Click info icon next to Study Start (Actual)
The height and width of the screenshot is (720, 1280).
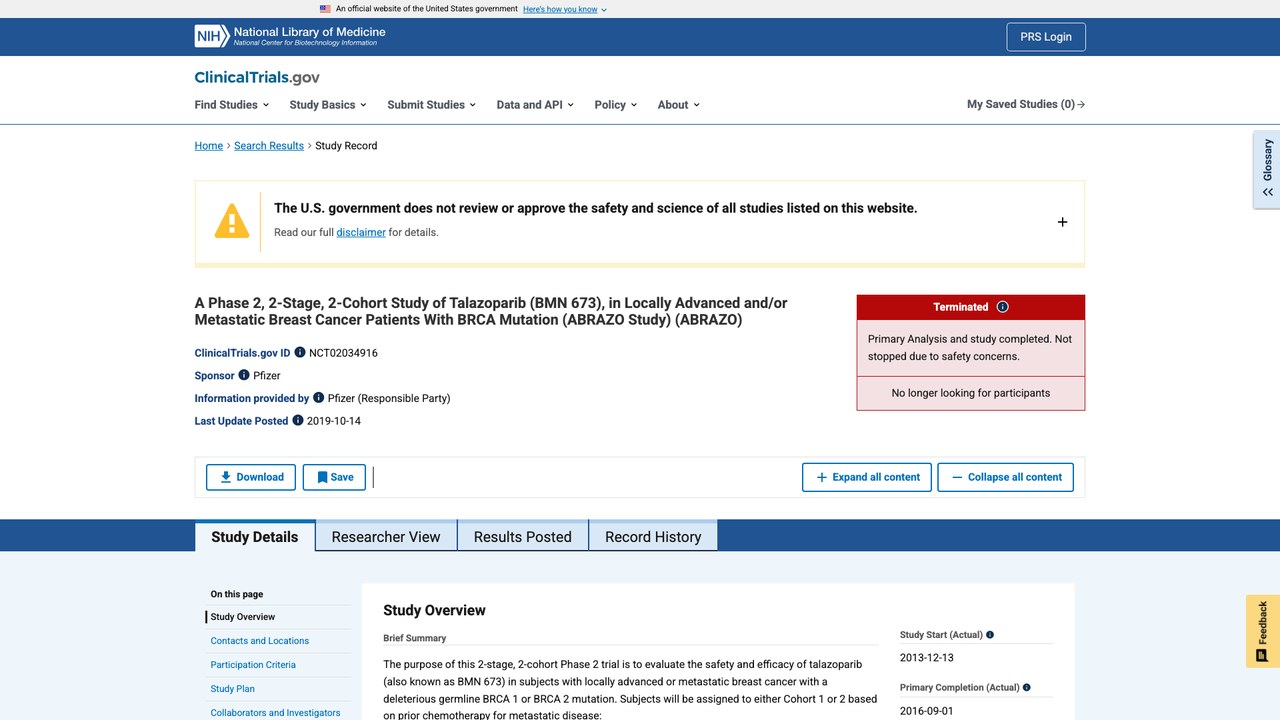coord(990,635)
